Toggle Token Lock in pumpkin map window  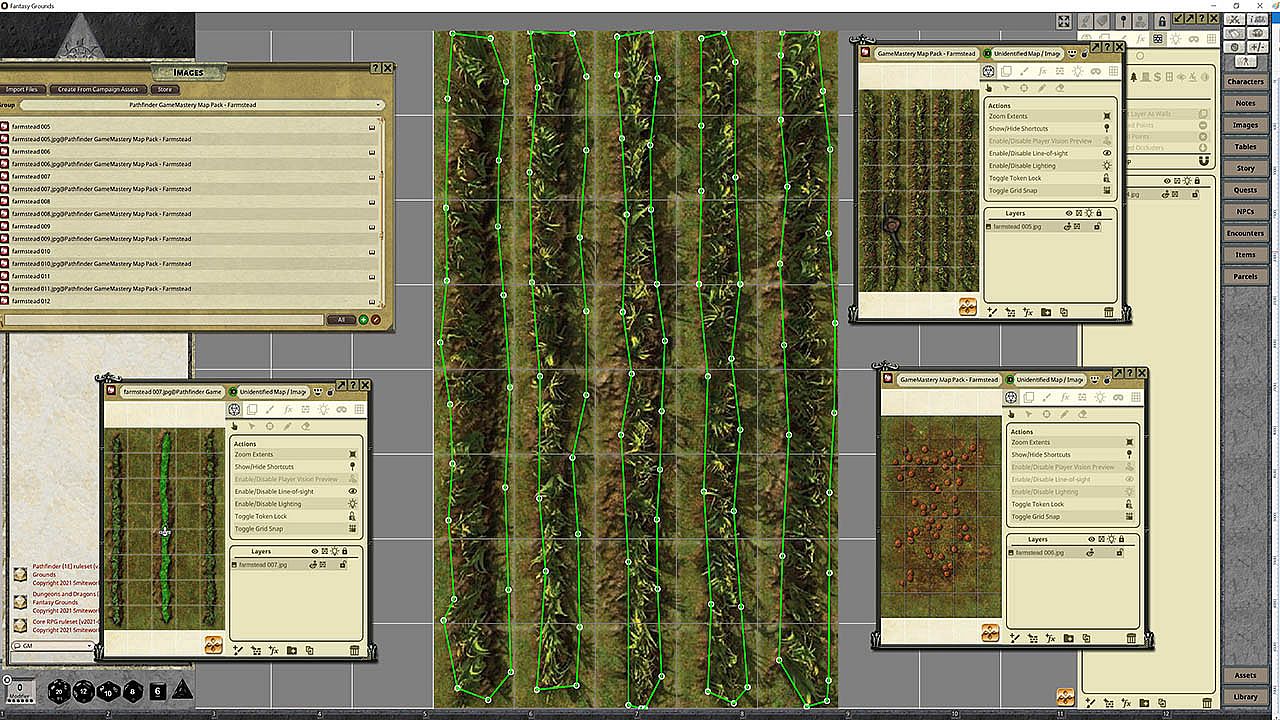[x=1071, y=505]
